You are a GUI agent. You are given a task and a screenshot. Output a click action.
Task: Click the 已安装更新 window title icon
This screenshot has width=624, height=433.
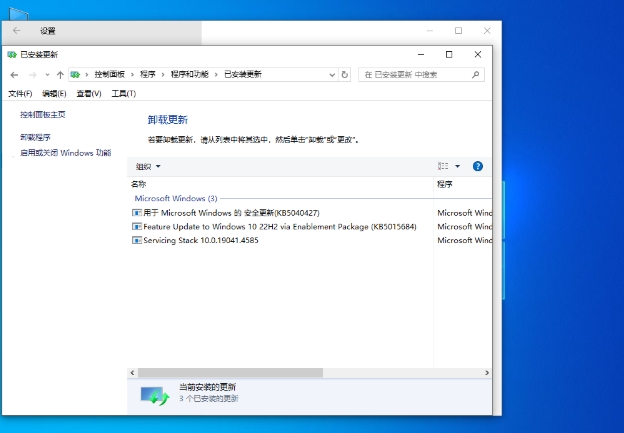coord(12,55)
